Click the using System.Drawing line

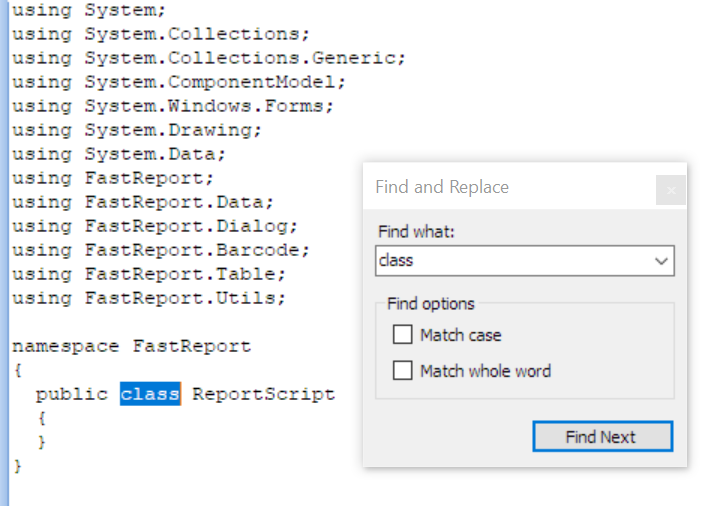(137, 130)
